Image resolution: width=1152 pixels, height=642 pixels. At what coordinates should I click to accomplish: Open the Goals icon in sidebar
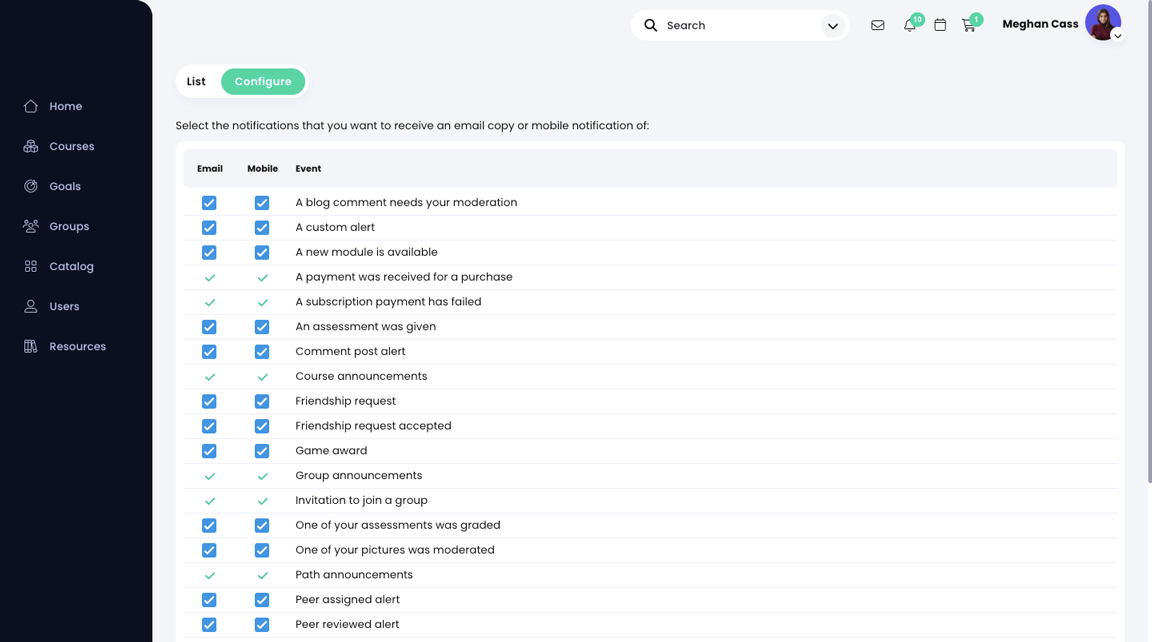pos(29,186)
